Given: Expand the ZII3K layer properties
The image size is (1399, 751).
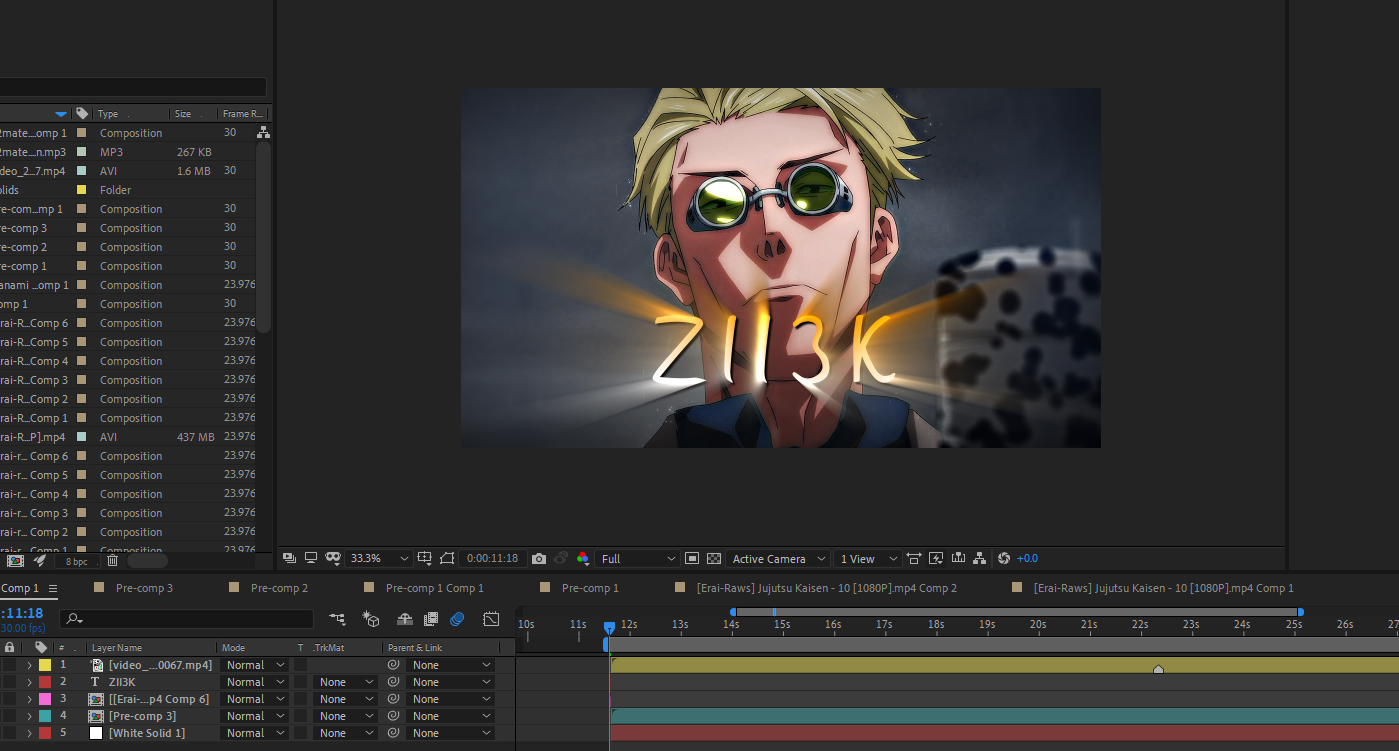Looking at the screenshot, I should coord(29,682).
